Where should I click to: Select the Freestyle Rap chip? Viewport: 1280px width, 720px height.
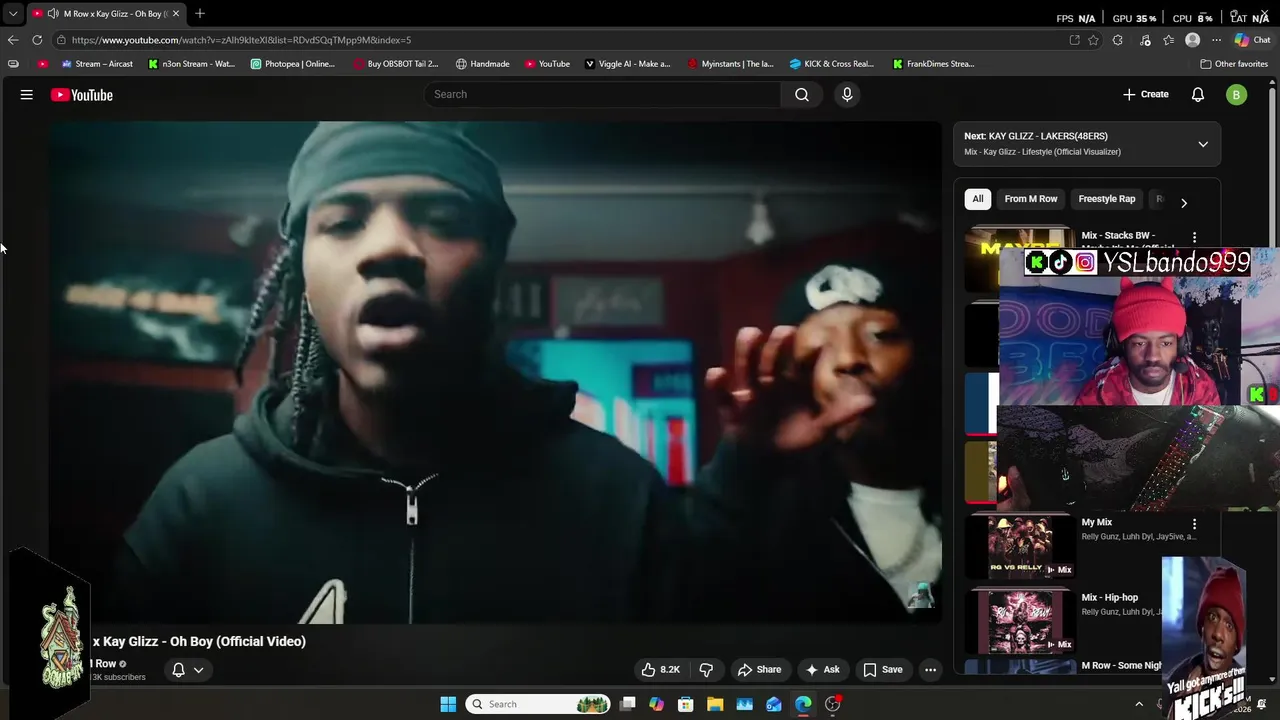[x=1107, y=199]
